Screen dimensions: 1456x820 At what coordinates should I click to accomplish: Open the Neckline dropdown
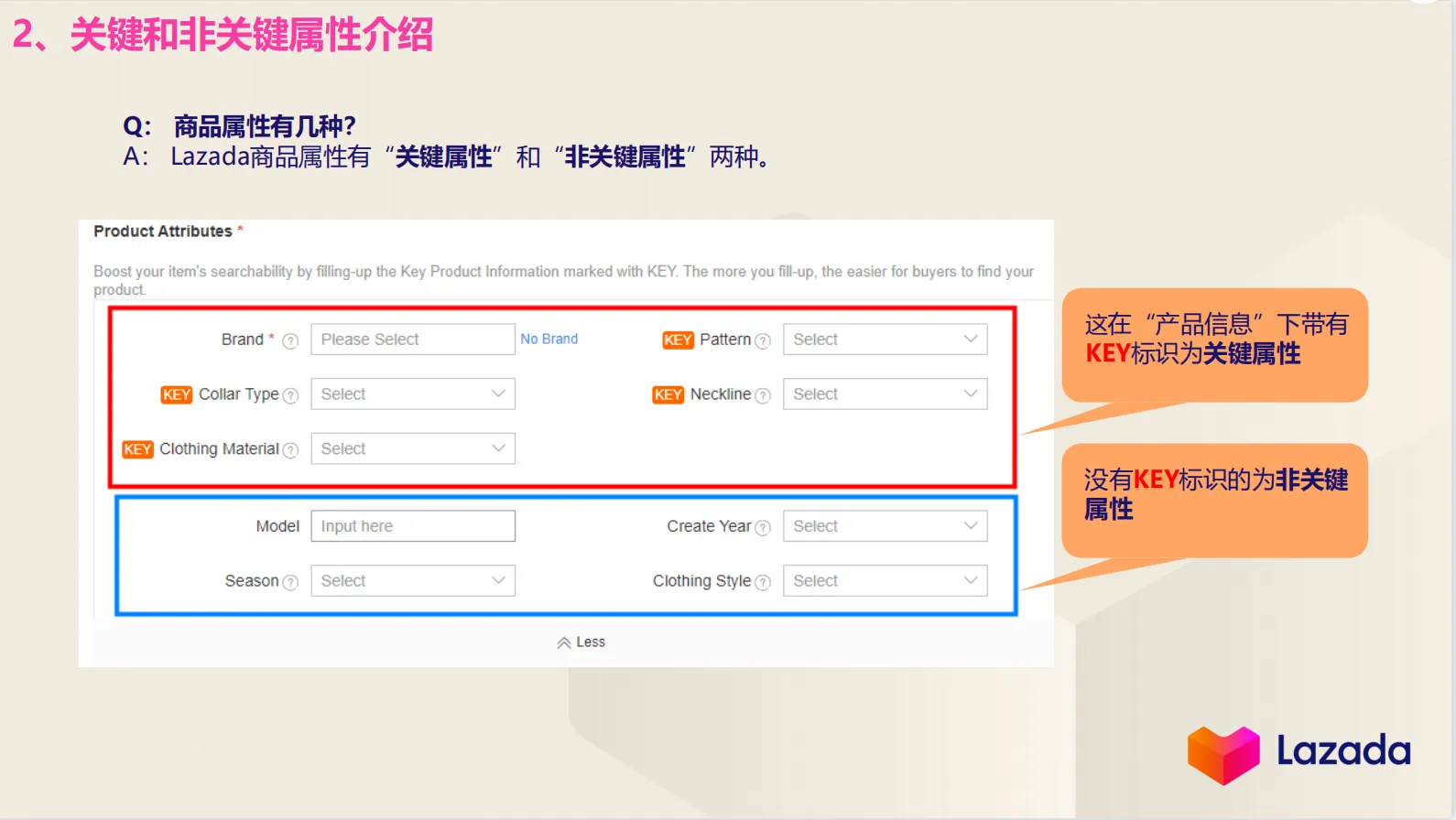click(x=885, y=394)
